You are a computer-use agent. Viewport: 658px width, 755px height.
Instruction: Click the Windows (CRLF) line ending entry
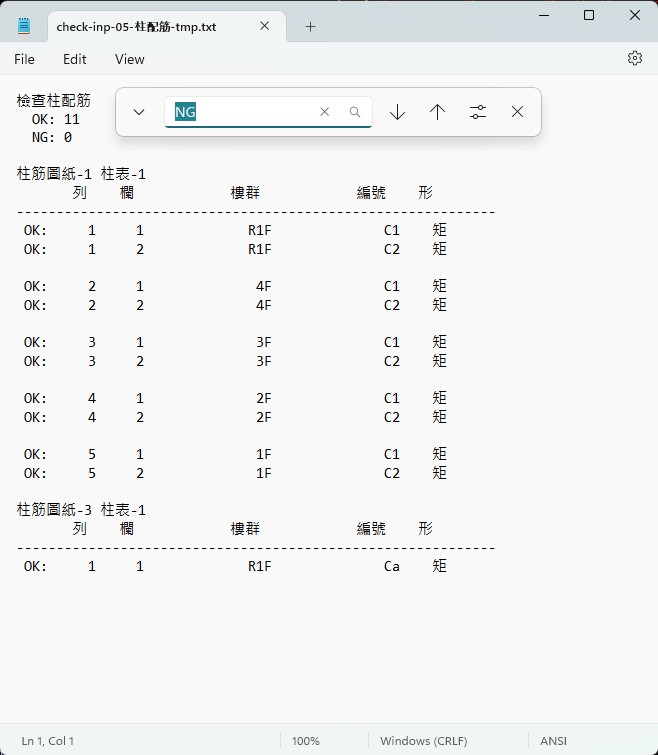[424, 741]
